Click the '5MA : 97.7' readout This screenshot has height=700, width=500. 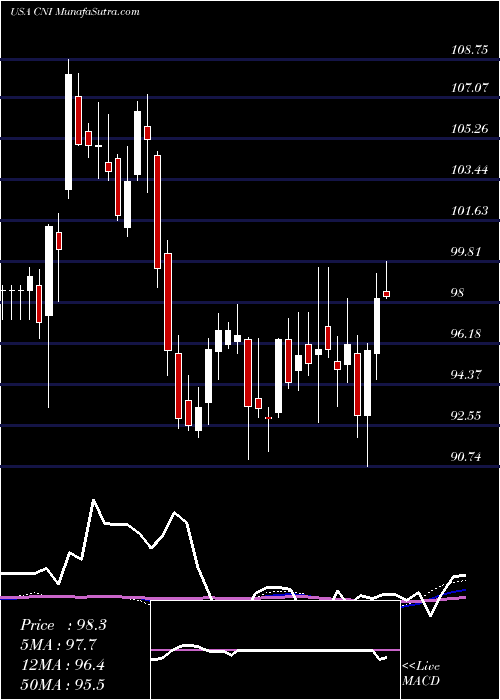click(58, 645)
